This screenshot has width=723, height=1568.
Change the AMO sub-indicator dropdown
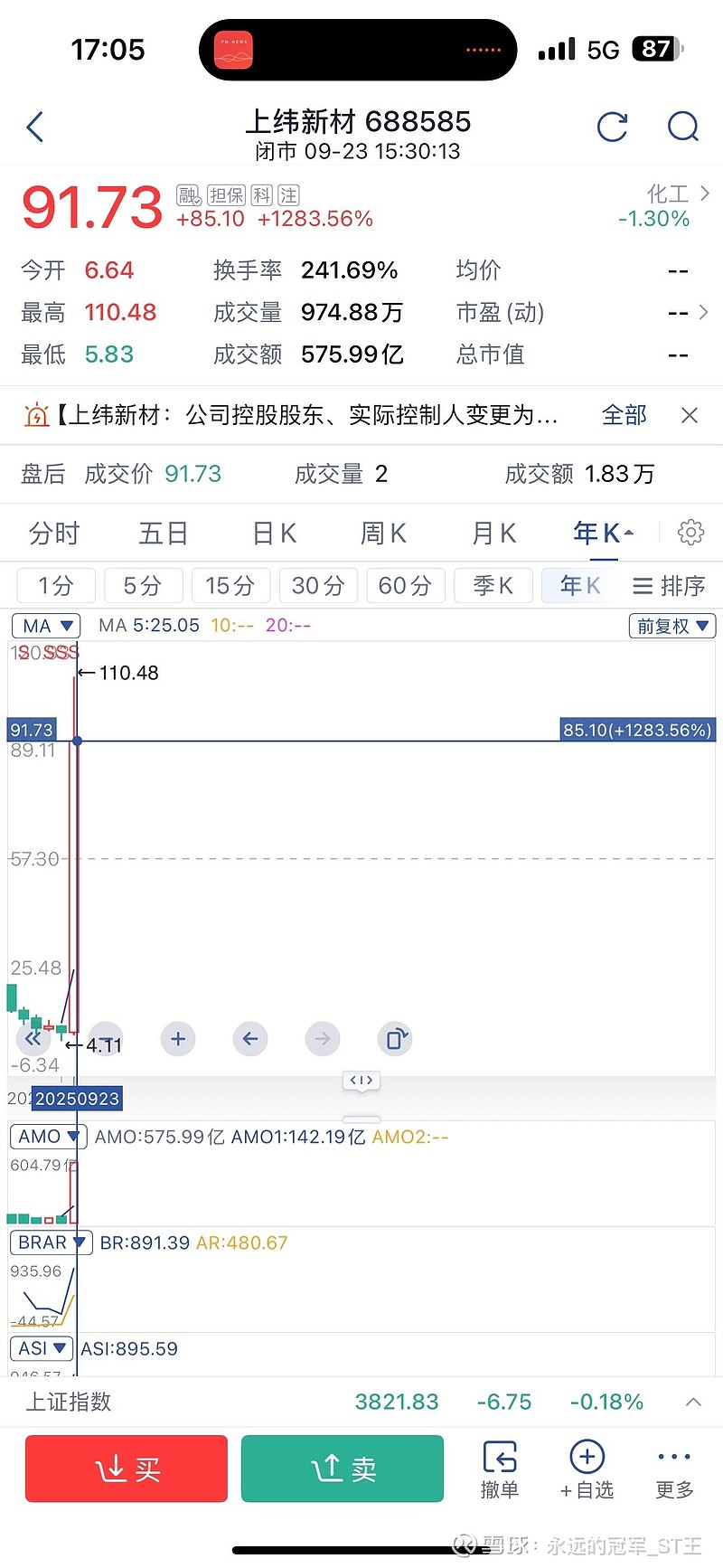[x=48, y=1137]
